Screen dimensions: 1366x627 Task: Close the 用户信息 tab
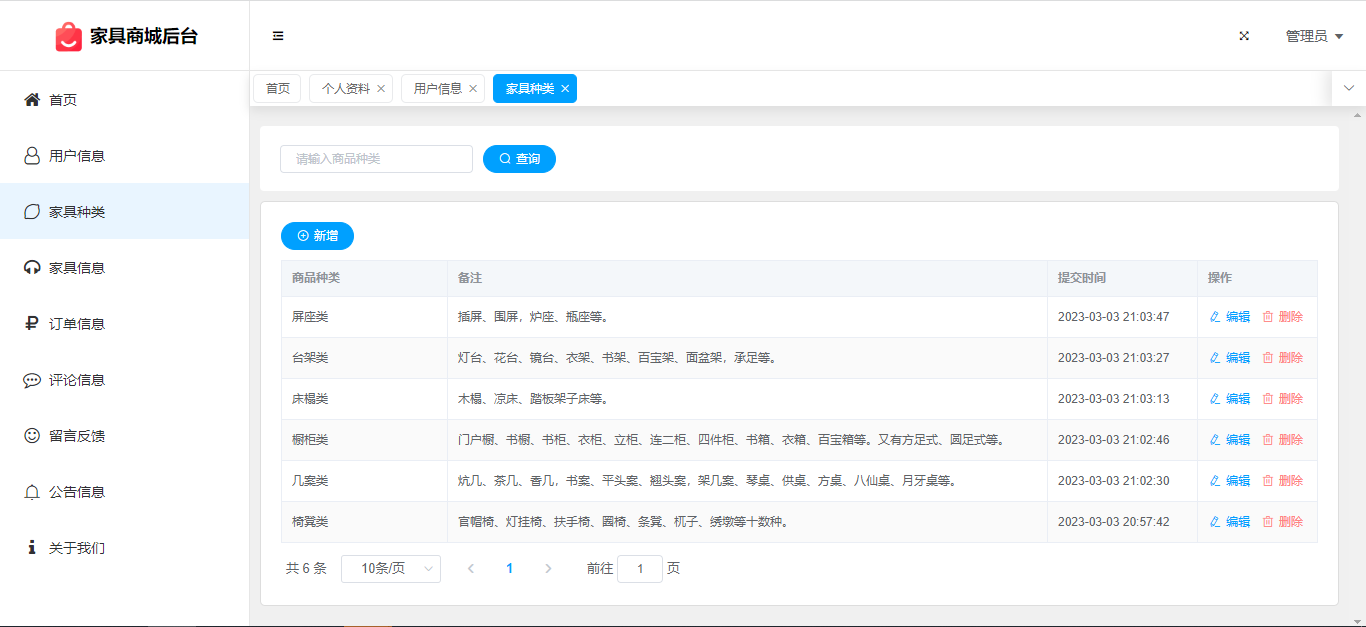[x=473, y=89]
